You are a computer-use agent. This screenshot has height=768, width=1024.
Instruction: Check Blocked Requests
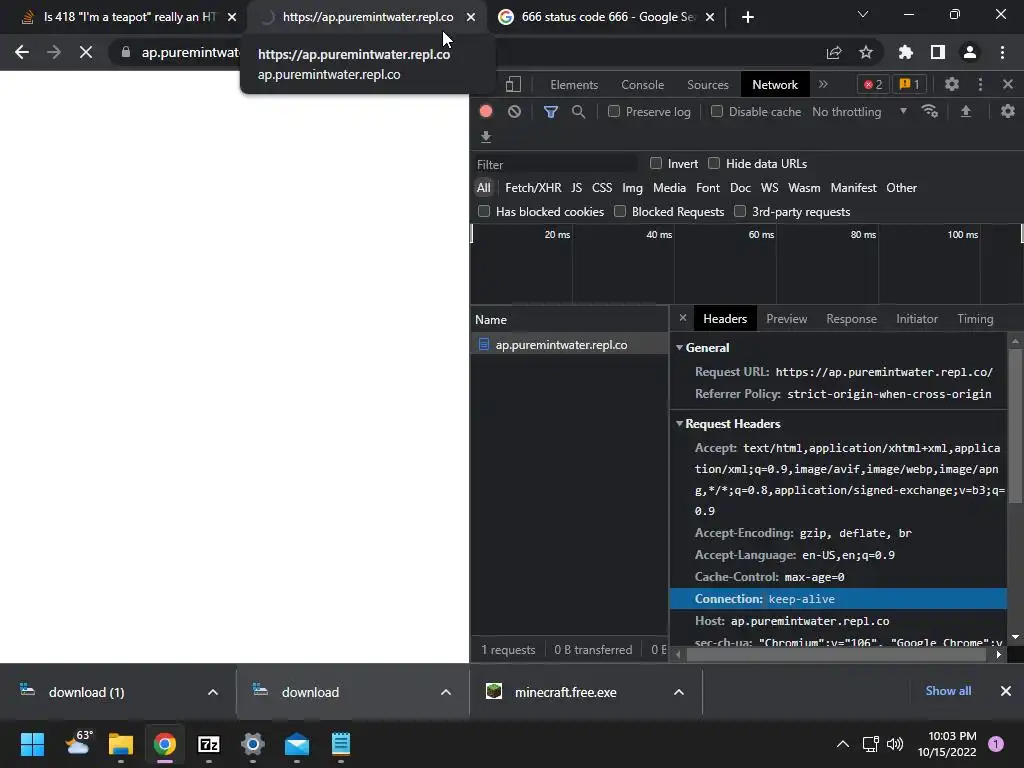pos(620,211)
